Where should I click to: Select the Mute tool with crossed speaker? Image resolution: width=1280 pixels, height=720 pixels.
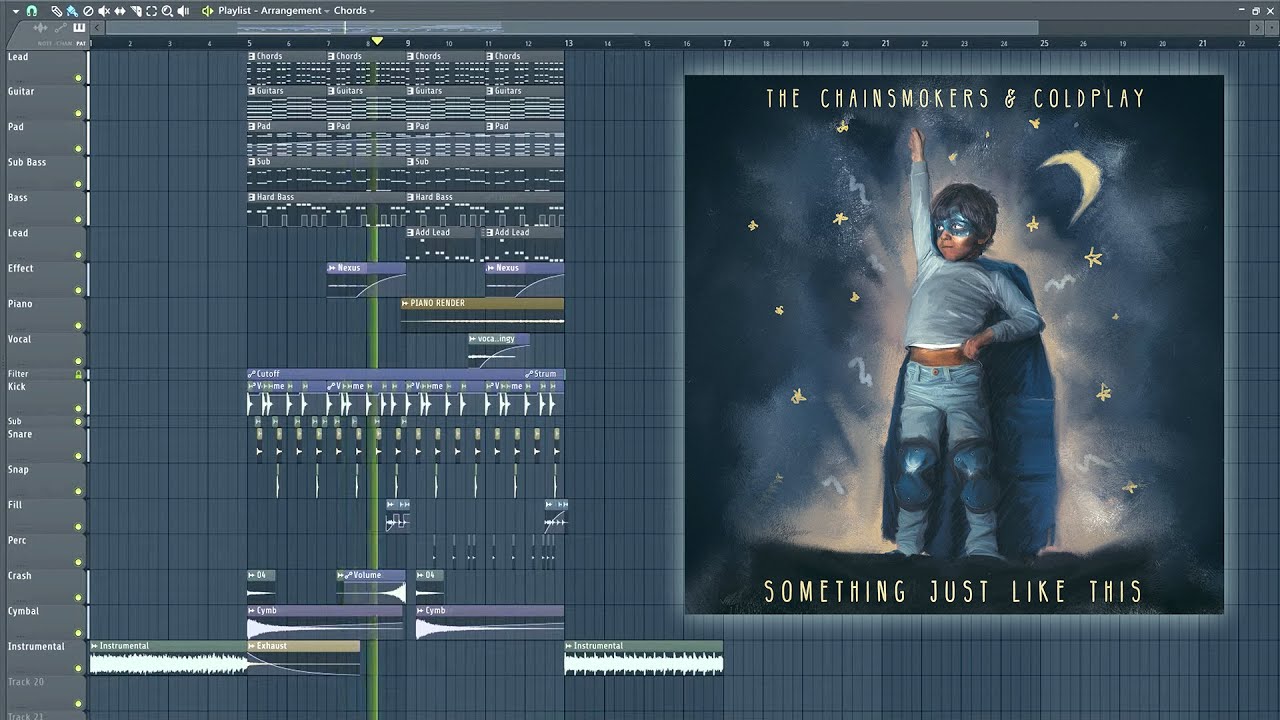[104, 11]
